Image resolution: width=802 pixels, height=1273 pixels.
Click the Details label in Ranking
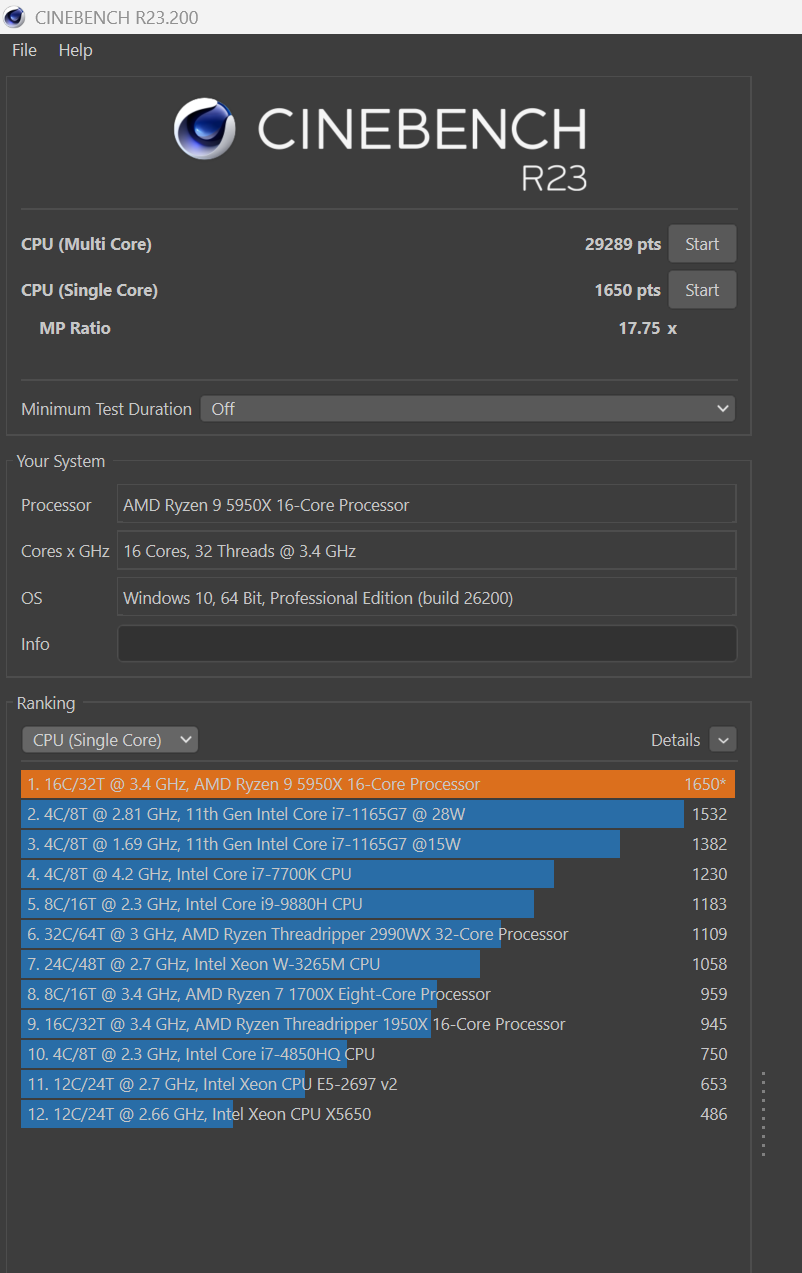[x=675, y=740]
